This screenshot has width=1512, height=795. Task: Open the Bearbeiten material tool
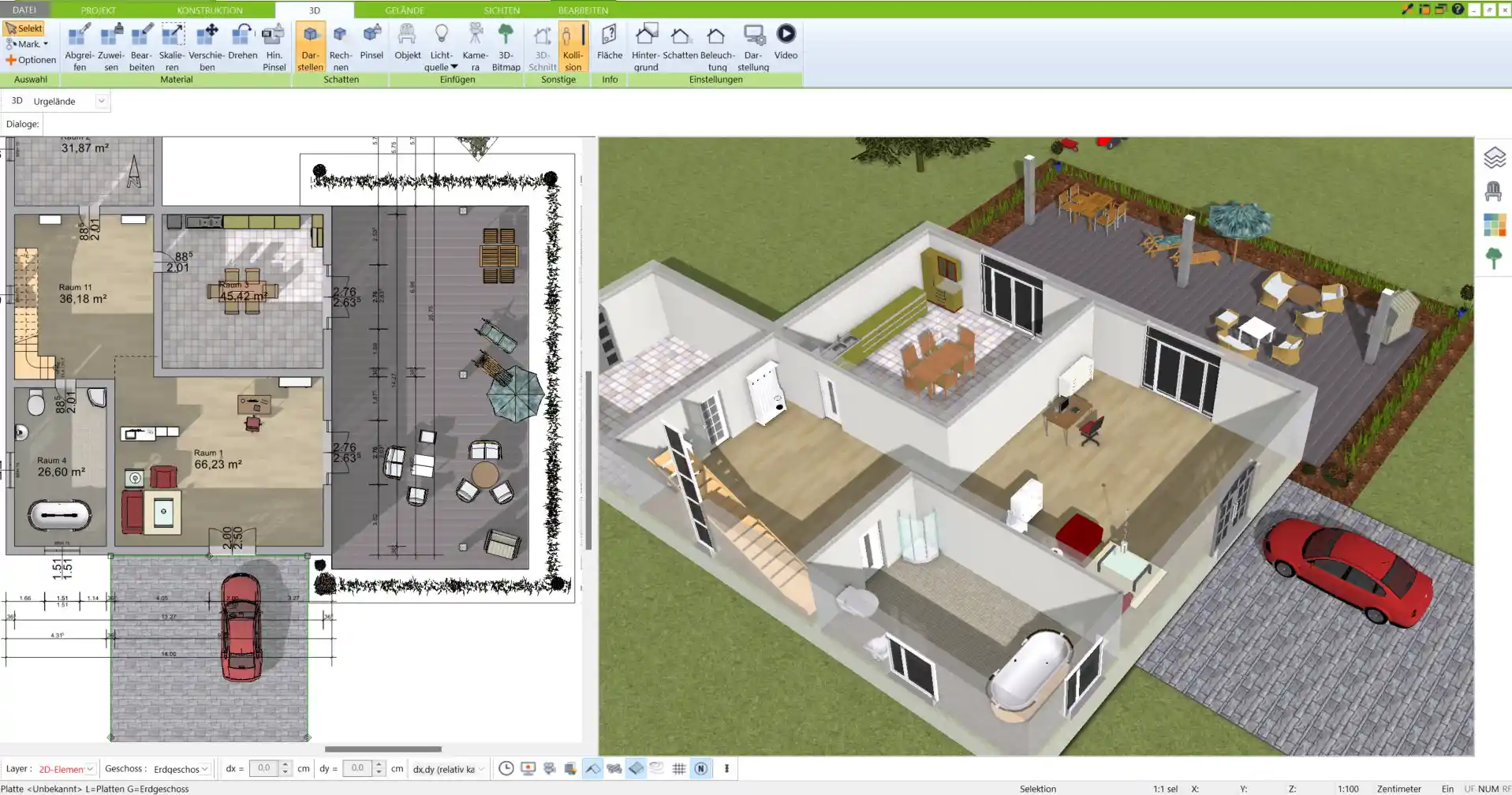(142, 47)
